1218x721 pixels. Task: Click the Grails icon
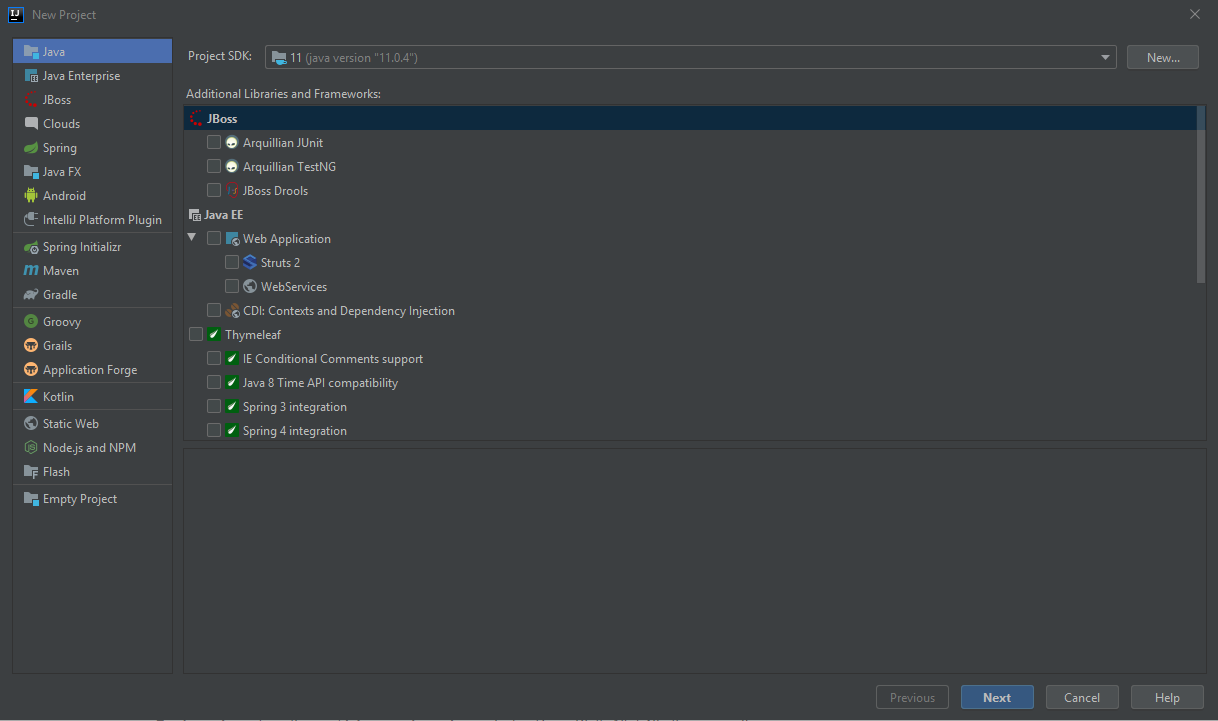pyautogui.click(x=31, y=346)
